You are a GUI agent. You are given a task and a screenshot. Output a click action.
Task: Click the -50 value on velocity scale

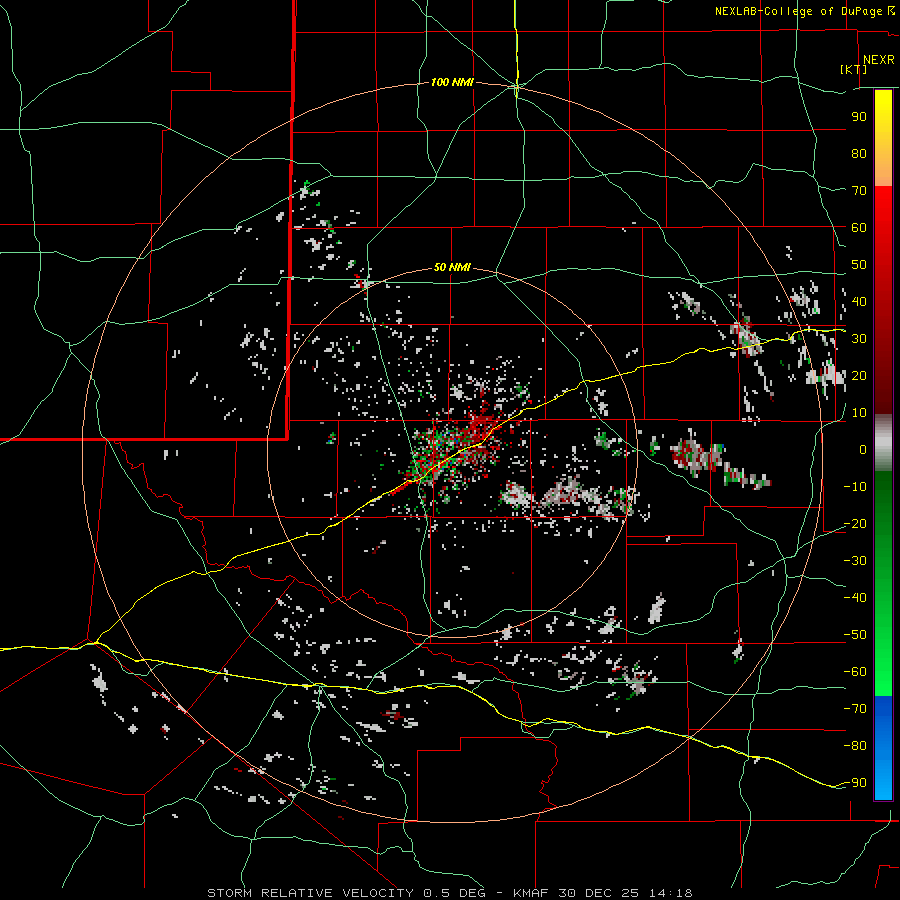point(855,635)
